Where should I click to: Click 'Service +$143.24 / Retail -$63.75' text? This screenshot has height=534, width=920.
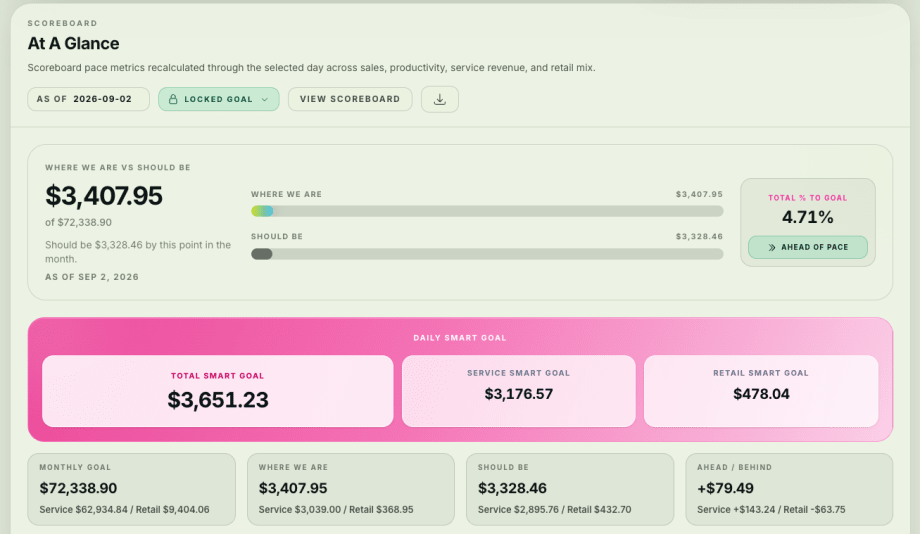click(771, 509)
